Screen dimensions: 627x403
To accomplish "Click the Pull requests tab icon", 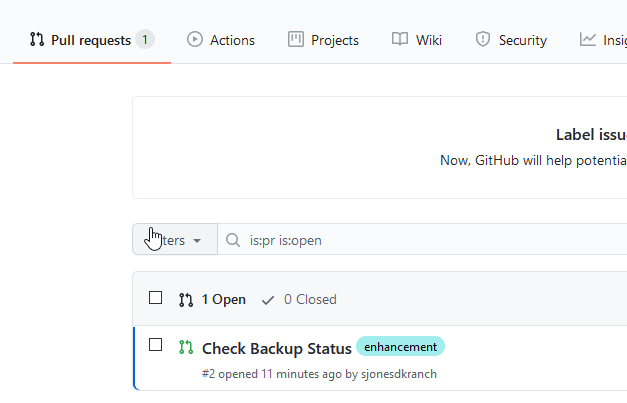I will coord(37,40).
